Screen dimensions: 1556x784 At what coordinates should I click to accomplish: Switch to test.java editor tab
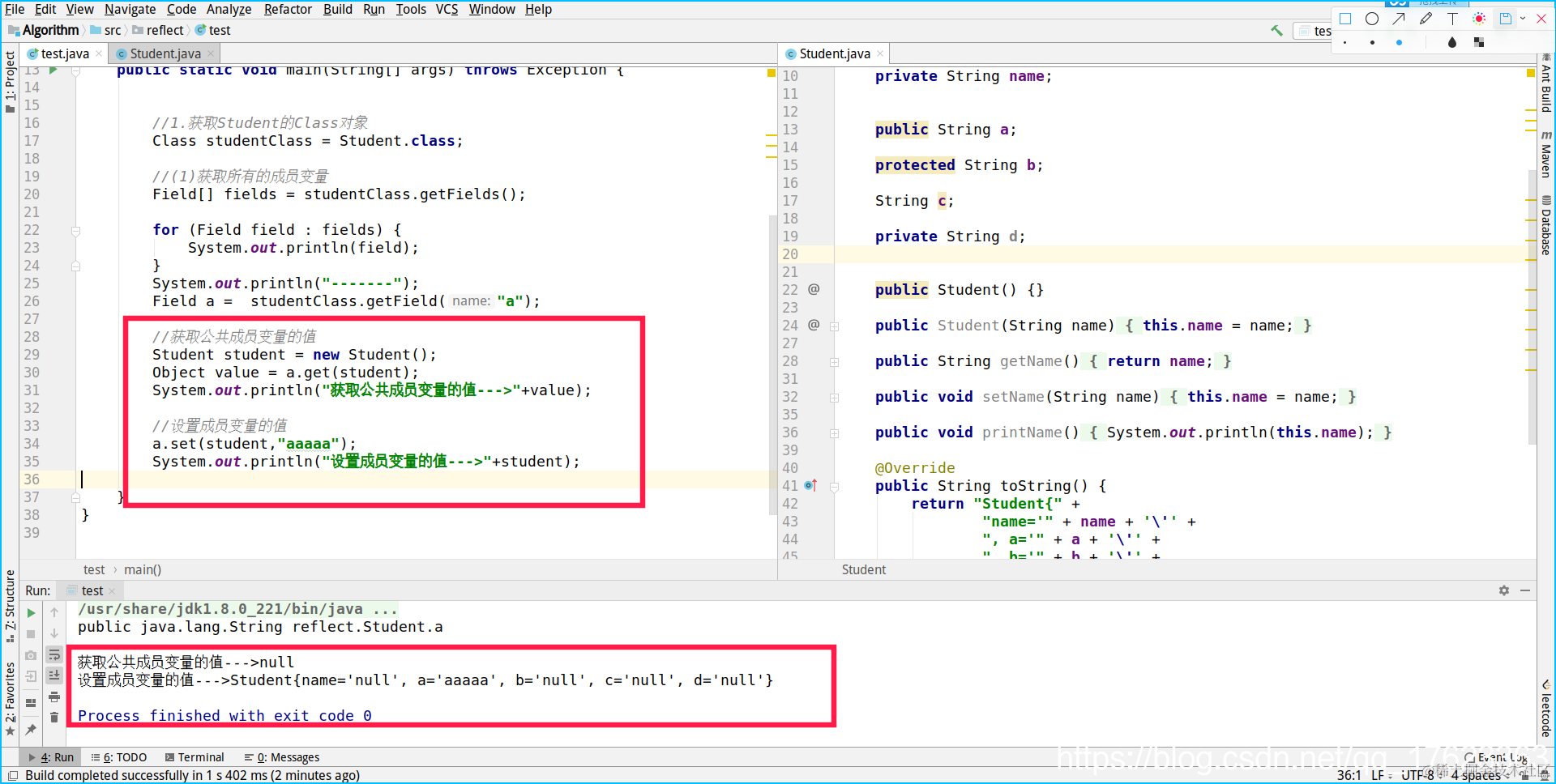[x=65, y=53]
